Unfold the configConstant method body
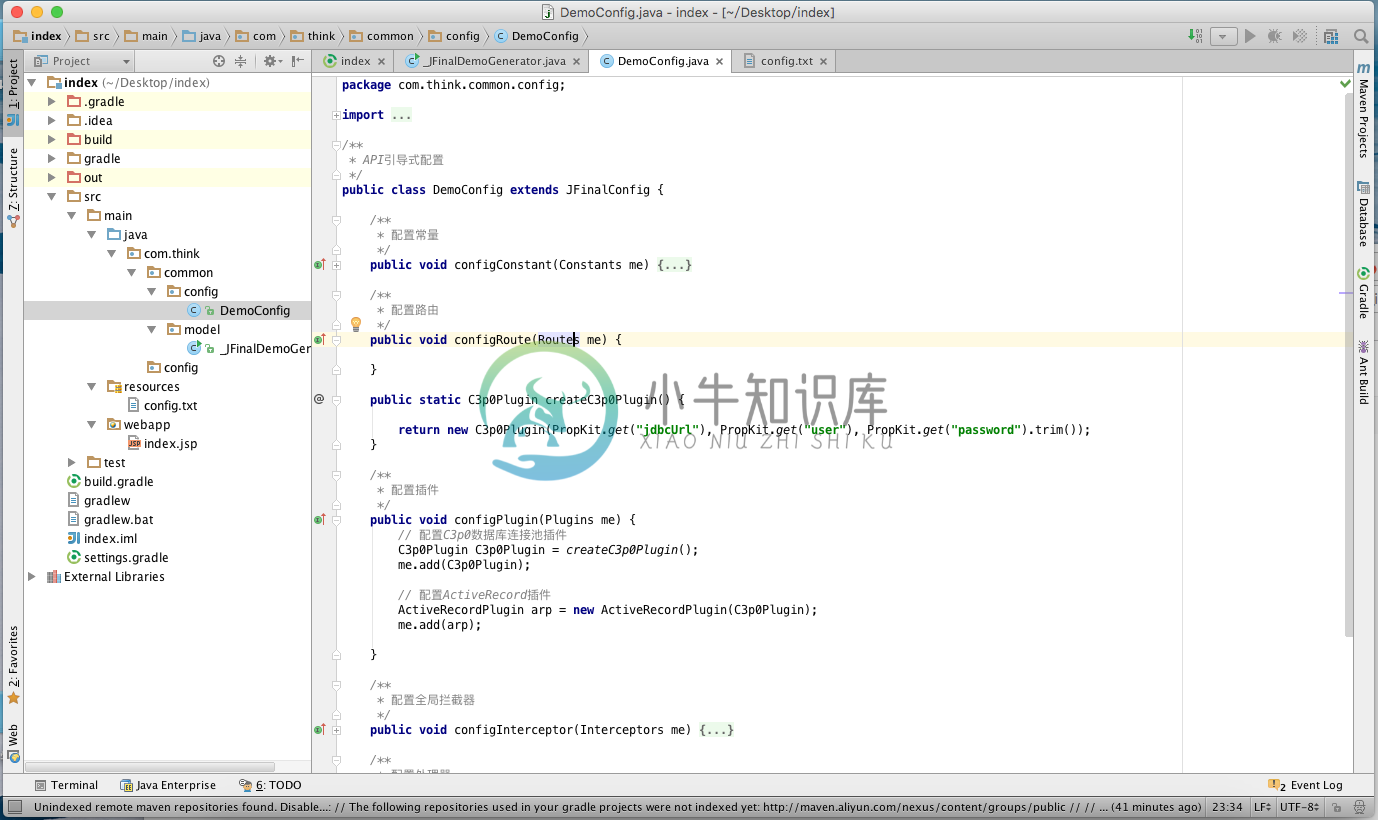 (x=336, y=265)
